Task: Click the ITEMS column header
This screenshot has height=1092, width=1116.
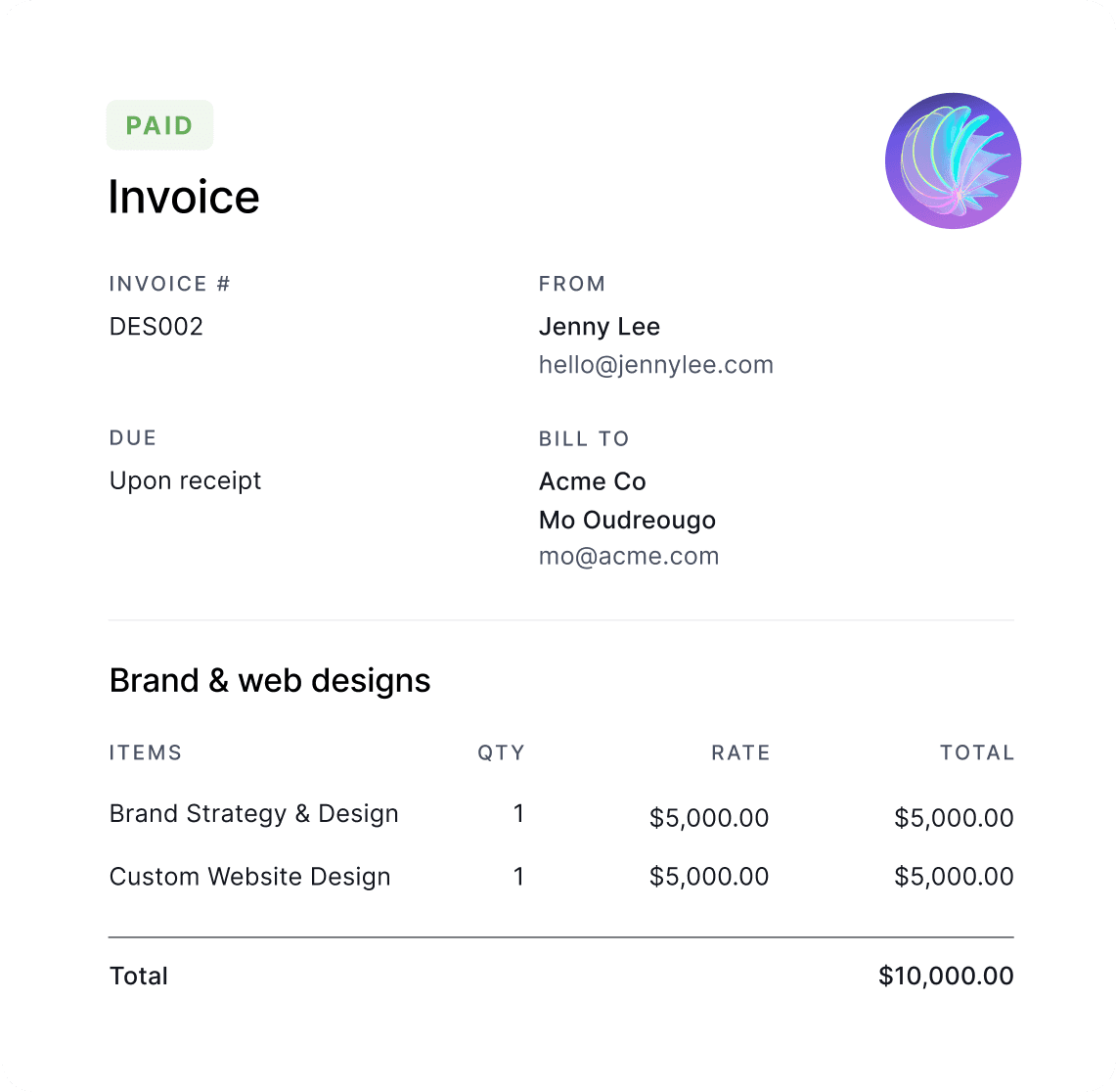Action: pyautogui.click(x=146, y=752)
